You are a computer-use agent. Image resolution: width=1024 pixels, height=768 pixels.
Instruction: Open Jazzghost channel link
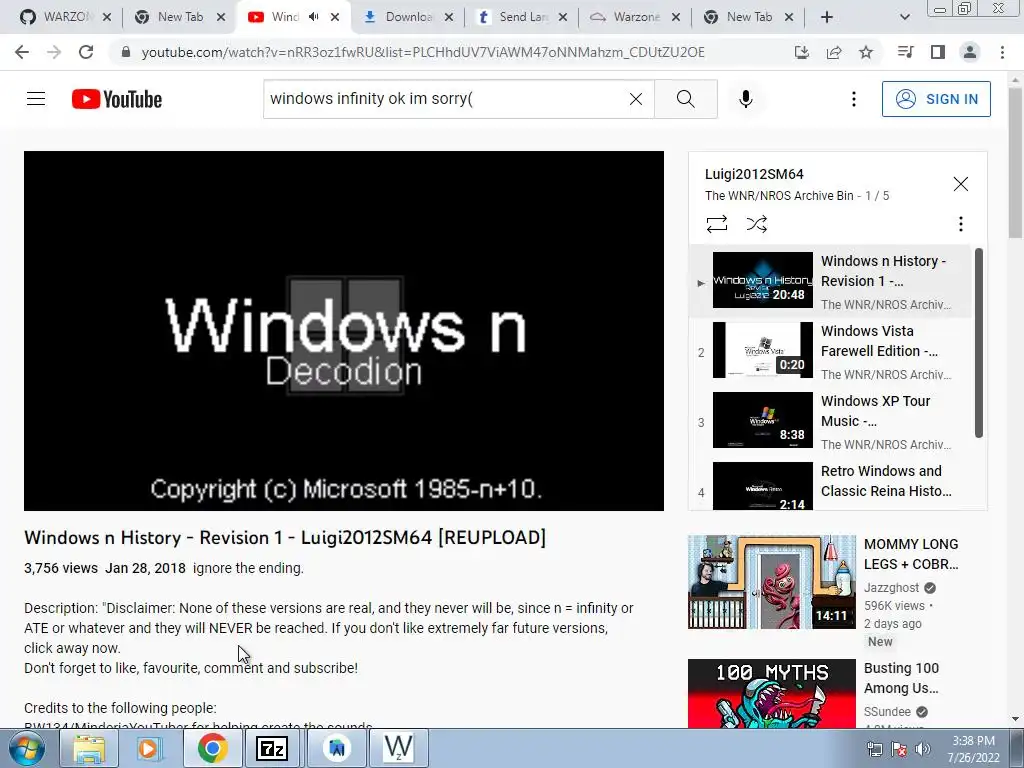[x=891, y=588]
